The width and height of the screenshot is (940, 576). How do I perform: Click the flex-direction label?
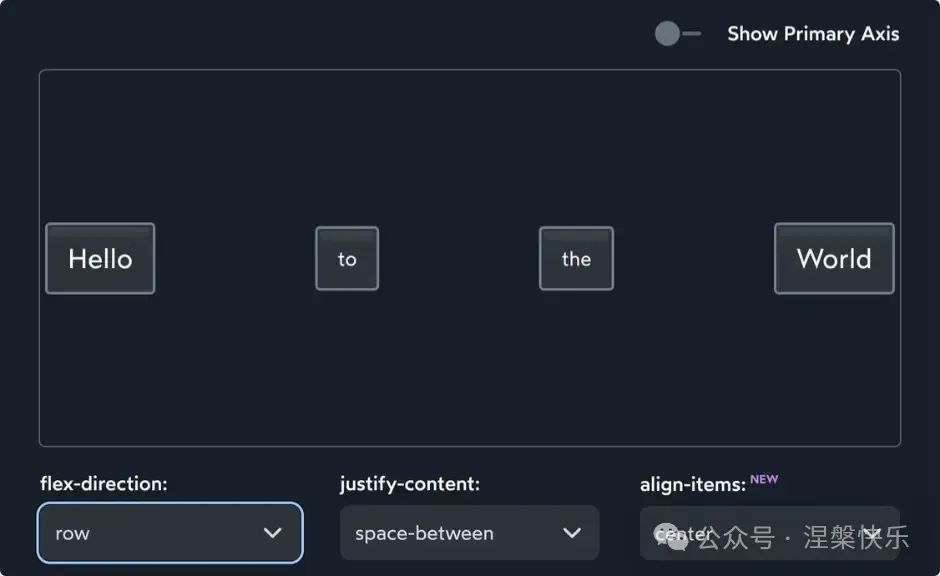(104, 484)
